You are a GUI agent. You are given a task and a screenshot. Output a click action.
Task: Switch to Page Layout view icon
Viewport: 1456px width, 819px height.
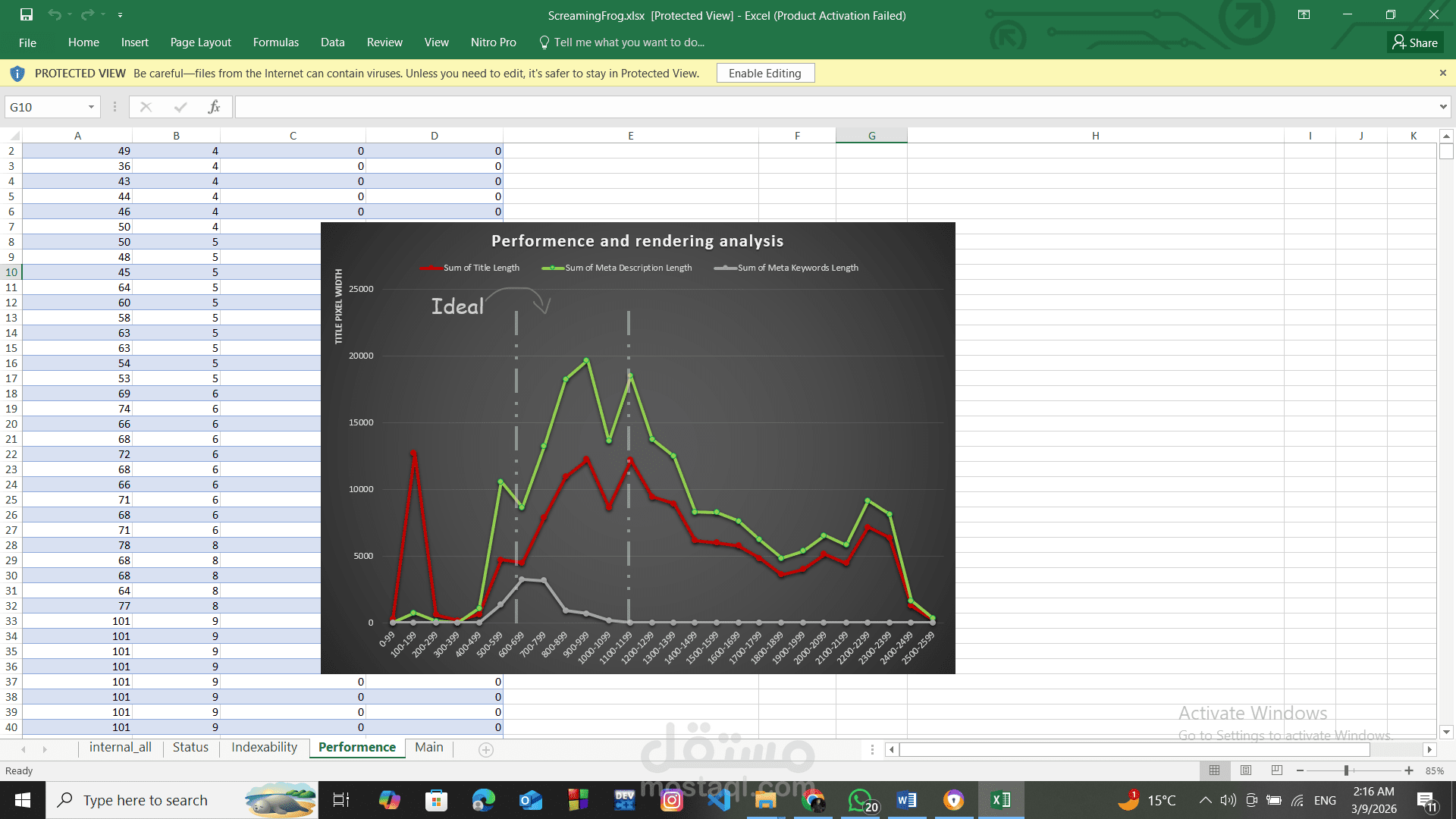click(x=1246, y=770)
